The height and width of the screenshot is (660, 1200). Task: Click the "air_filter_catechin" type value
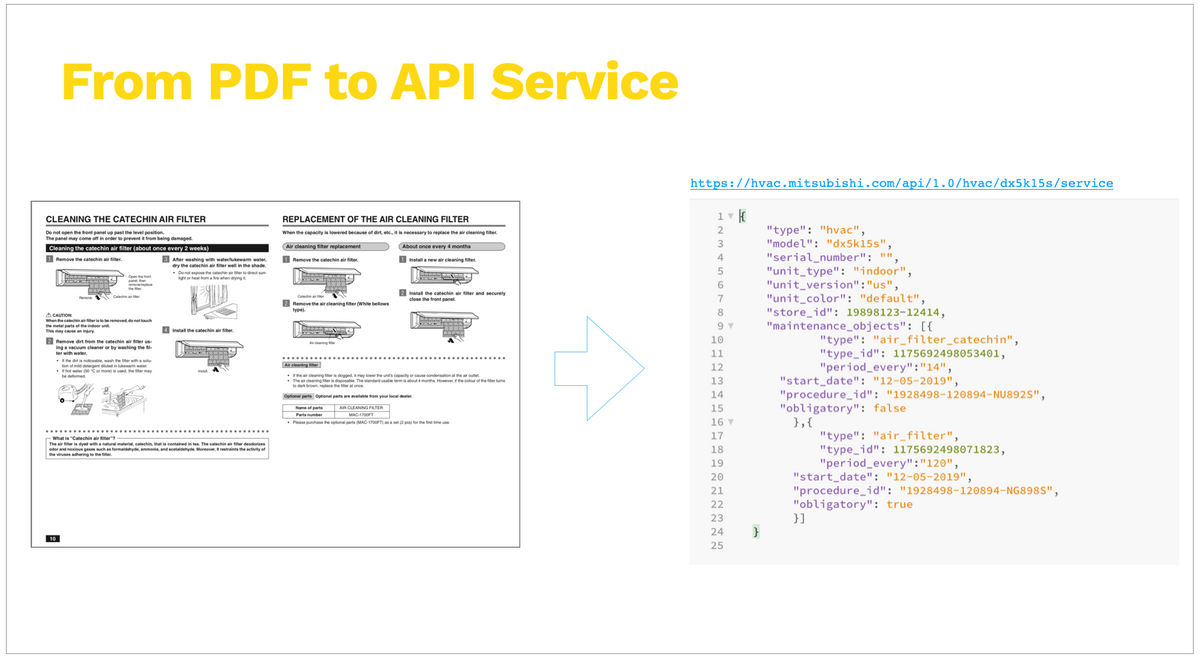pyautogui.click(x=944, y=340)
